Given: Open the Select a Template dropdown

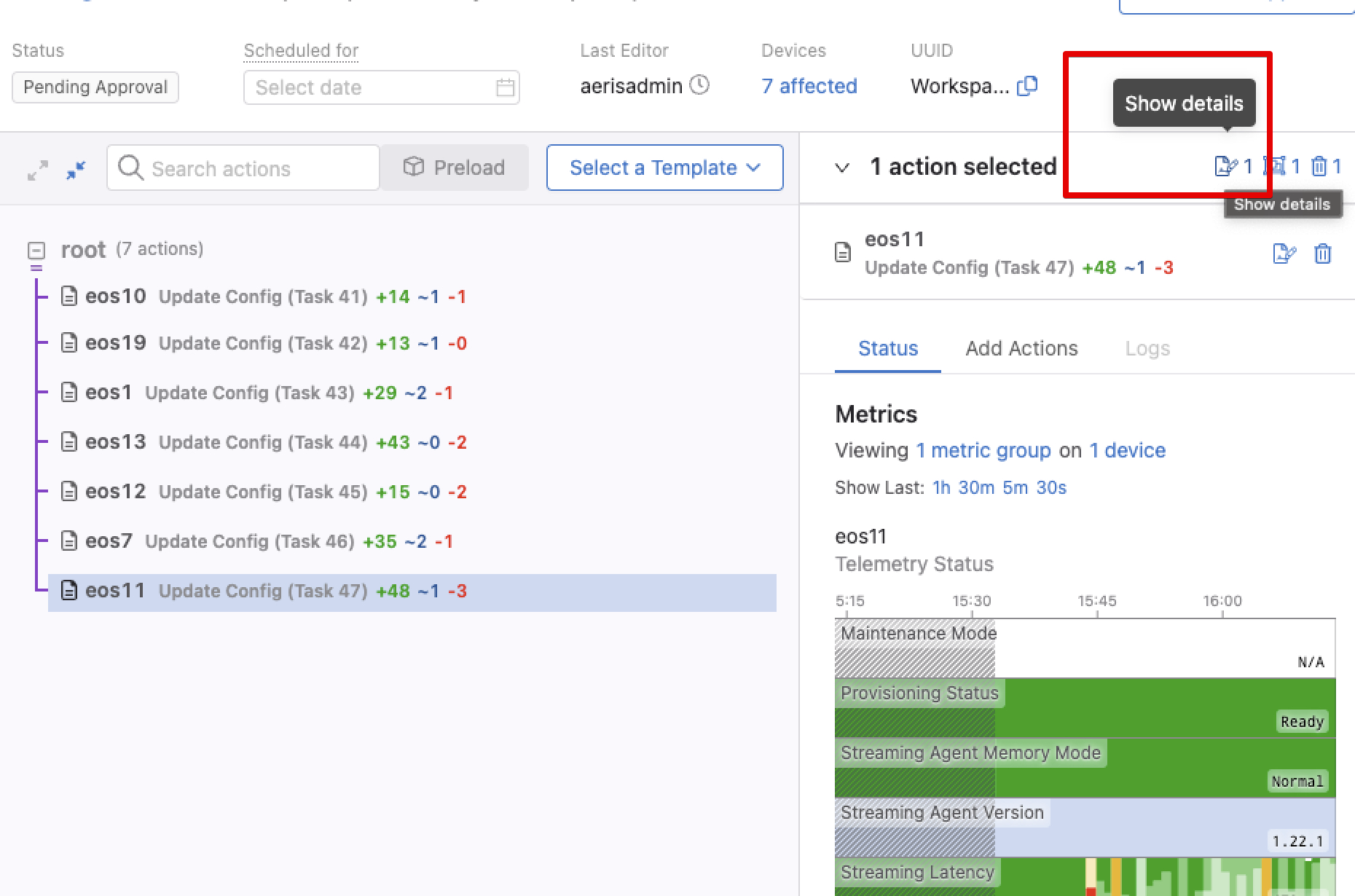Looking at the screenshot, I should click(x=664, y=168).
